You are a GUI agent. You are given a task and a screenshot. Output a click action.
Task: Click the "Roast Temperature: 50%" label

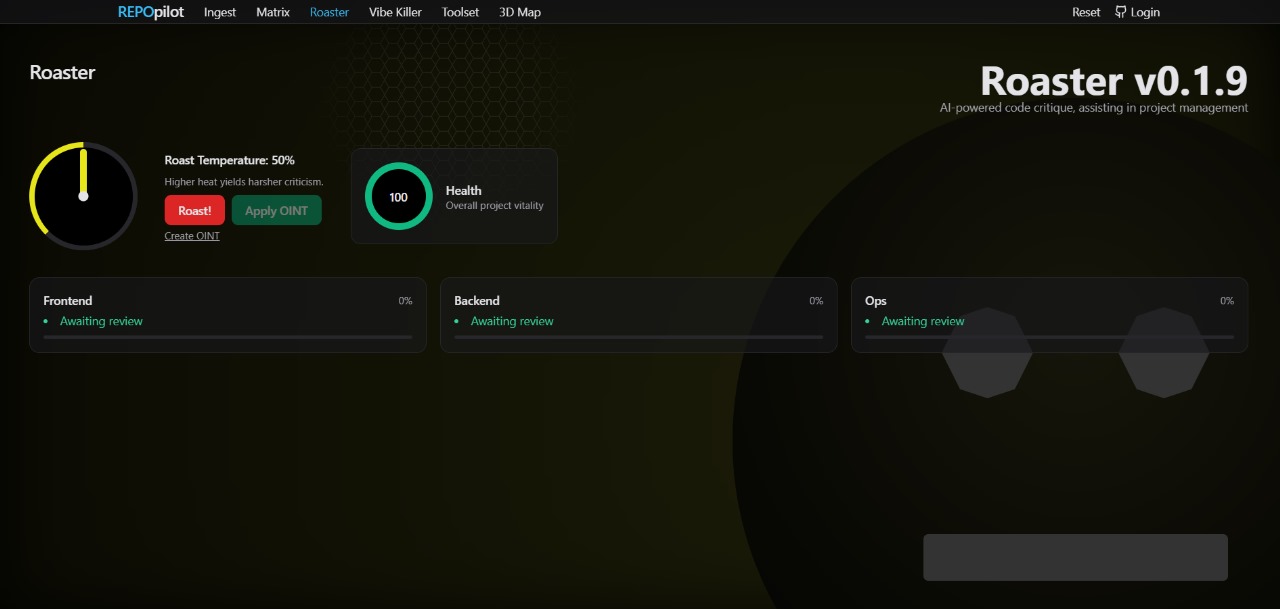[230, 160]
